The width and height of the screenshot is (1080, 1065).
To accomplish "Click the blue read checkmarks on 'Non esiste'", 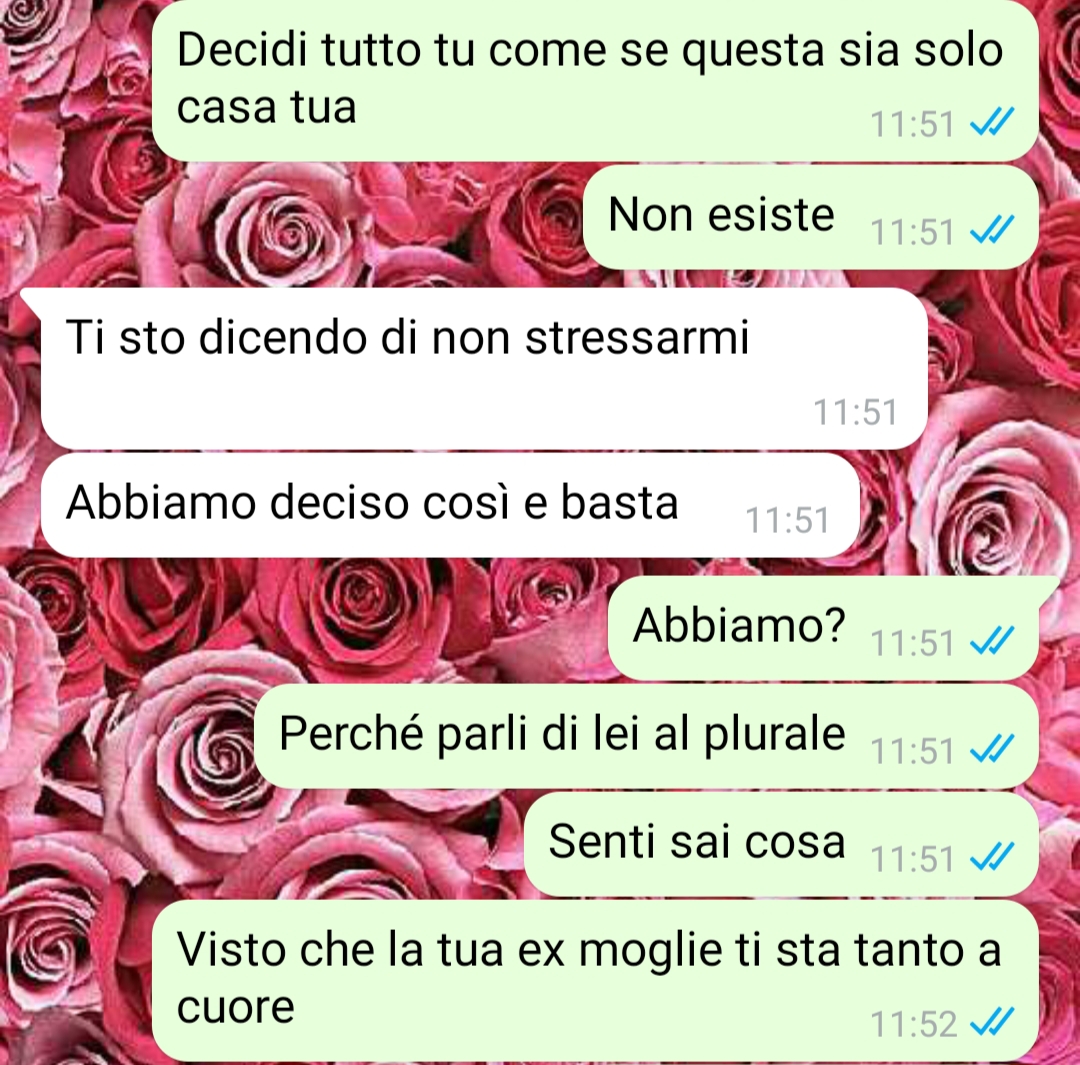I will [992, 230].
